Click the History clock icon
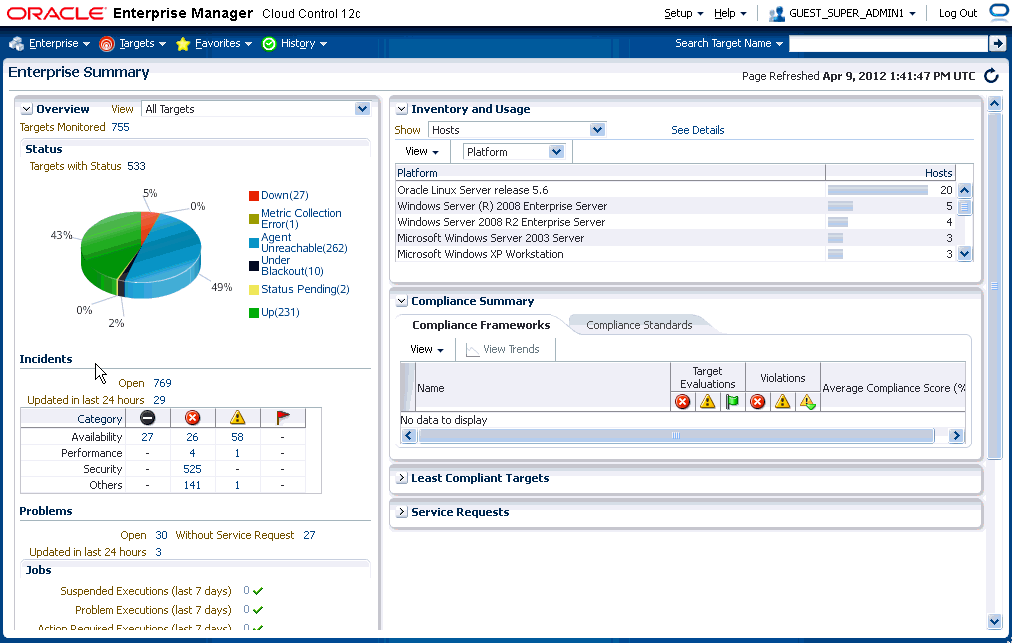The image size is (1012, 644). point(269,43)
